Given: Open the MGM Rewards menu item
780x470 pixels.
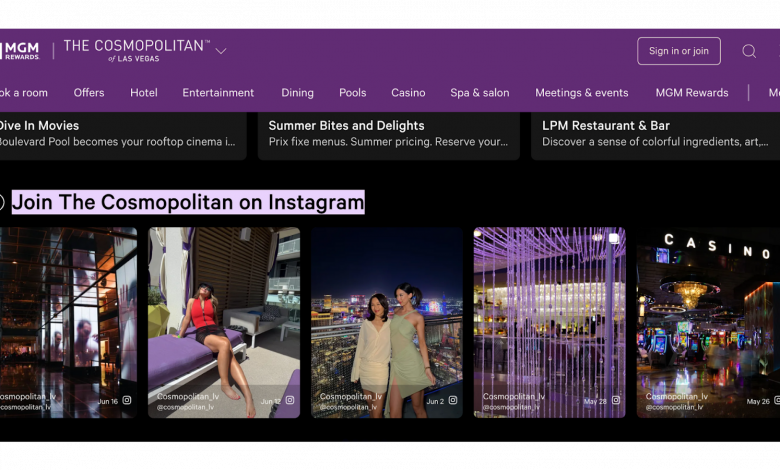Looking at the screenshot, I should (691, 93).
